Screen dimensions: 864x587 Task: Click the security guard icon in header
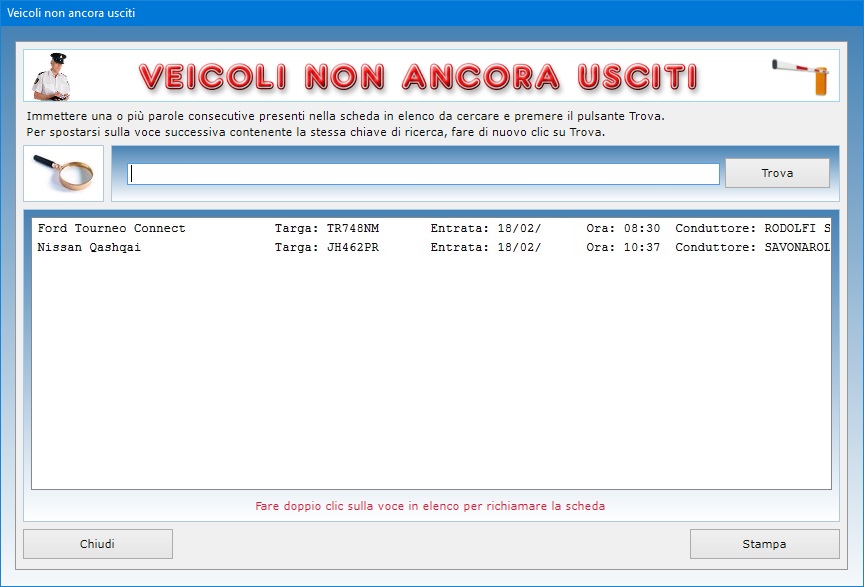(52, 77)
